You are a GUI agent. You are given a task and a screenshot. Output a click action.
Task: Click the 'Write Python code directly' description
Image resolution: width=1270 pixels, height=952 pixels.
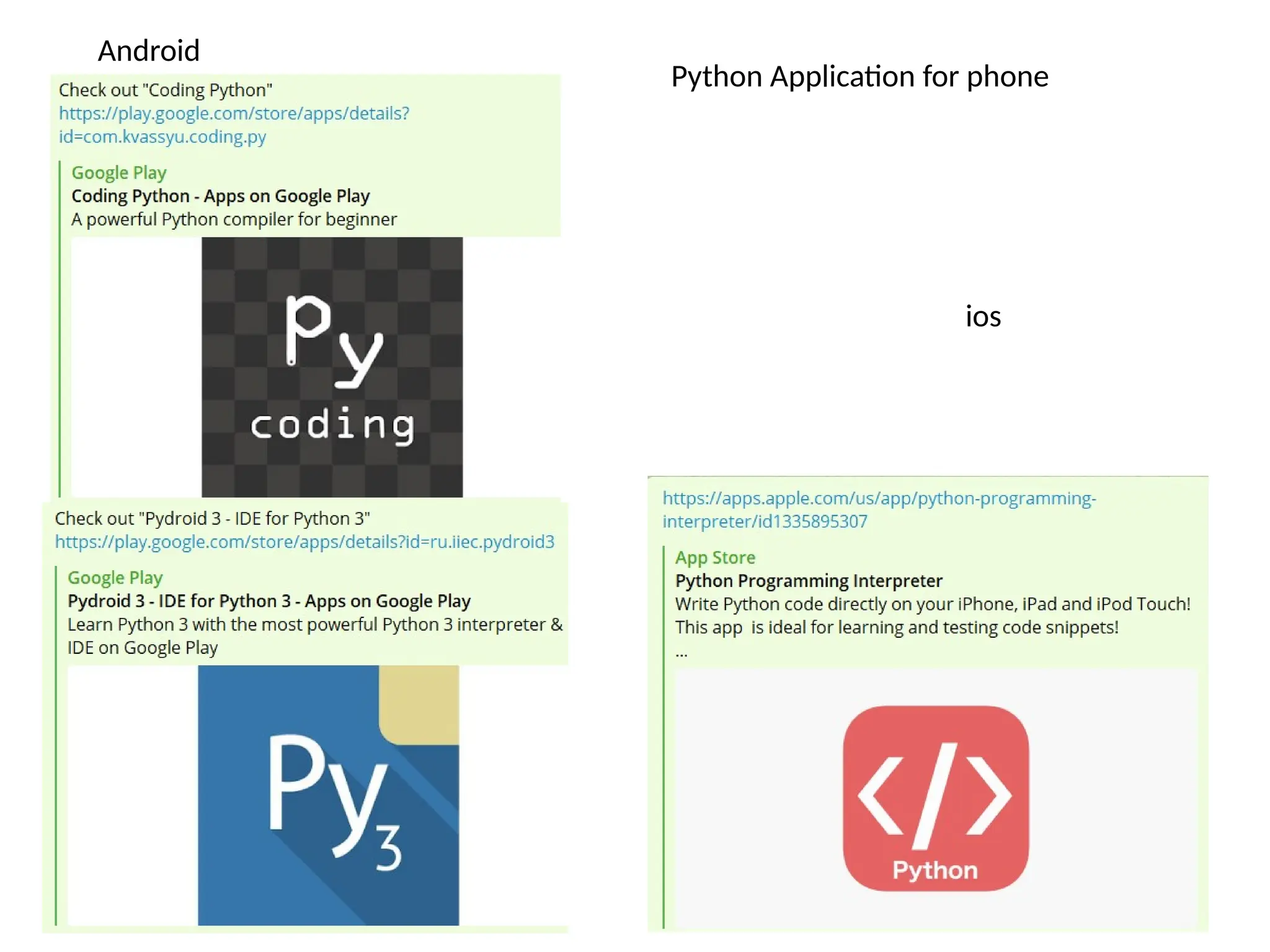(932, 604)
